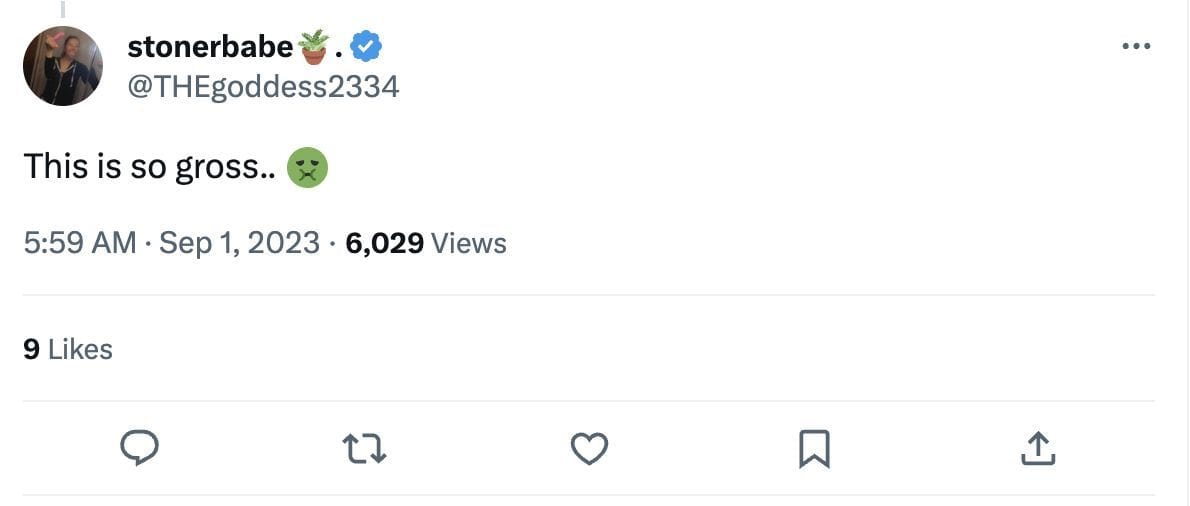
Task: Visit the @THEgoddess2334 handle link
Action: click(x=263, y=87)
